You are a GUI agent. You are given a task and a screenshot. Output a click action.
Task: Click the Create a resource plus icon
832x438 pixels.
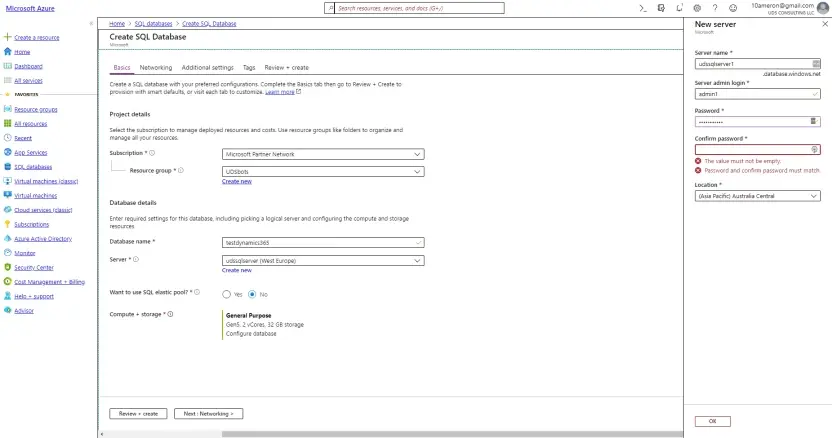[x=7, y=37]
